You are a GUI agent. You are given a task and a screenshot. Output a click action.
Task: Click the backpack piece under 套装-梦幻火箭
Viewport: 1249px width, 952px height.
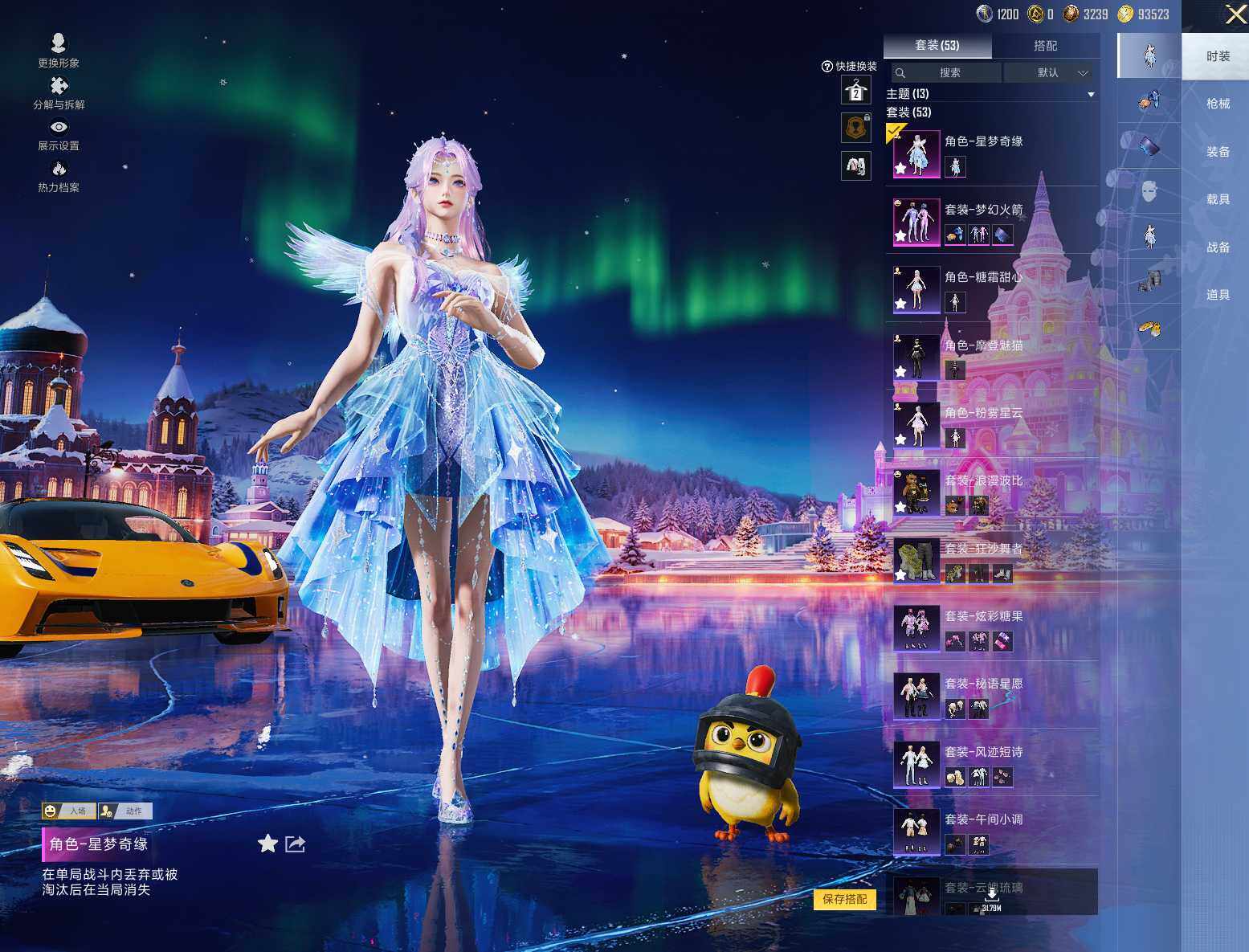1002,235
